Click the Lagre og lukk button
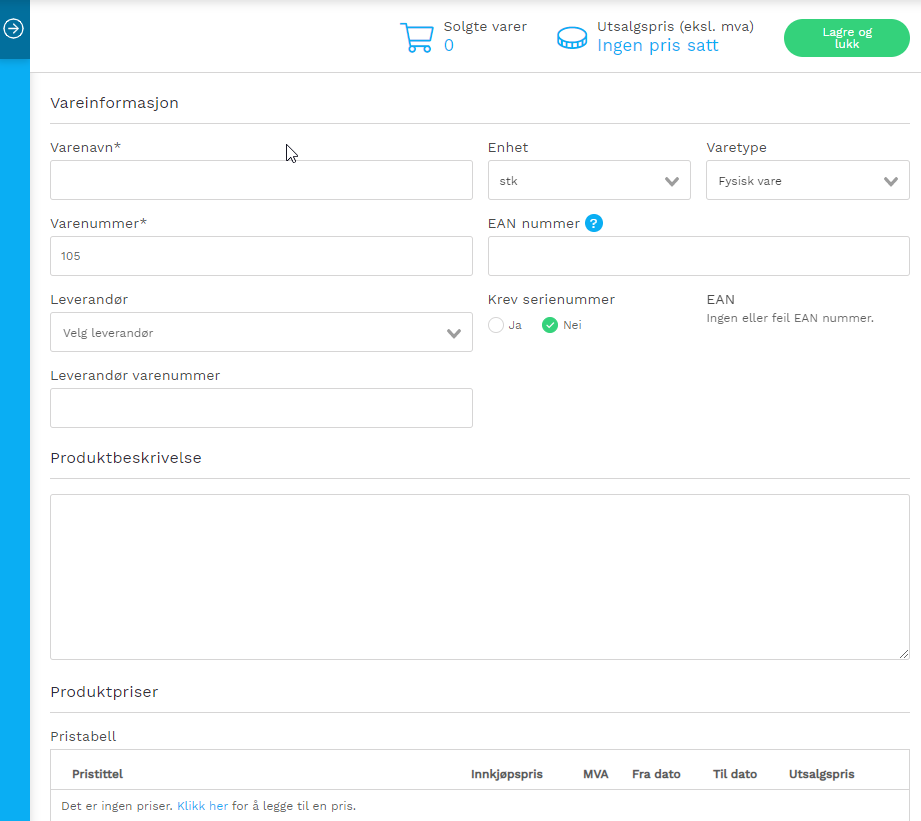The width and height of the screenshot is (921, 821). coord(846,38)
